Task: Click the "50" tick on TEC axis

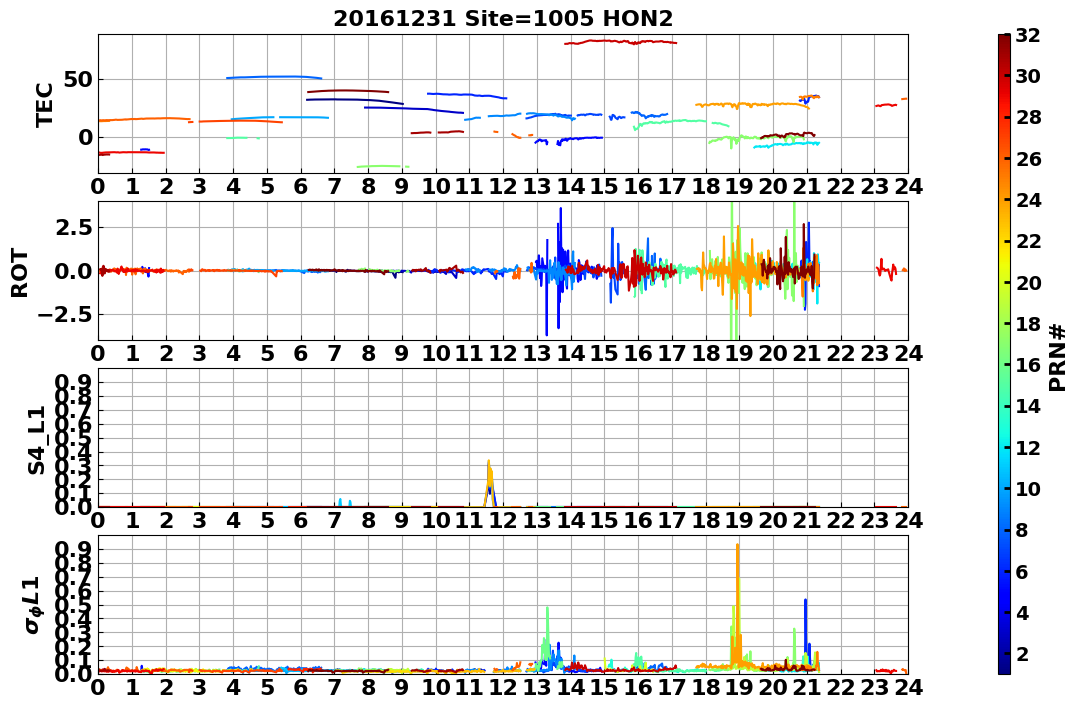Action: click(78, 80)
